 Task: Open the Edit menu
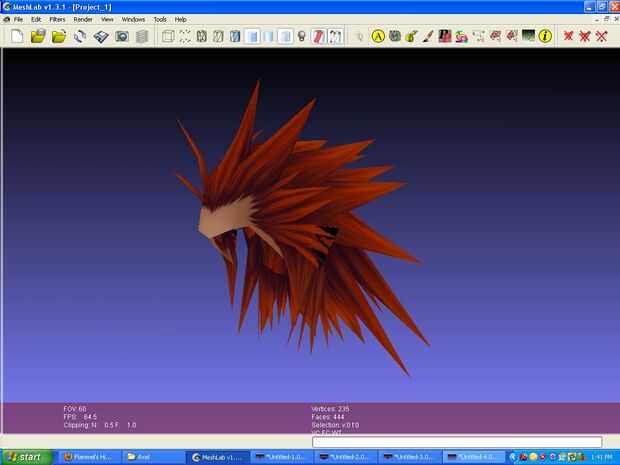[x=36, y=19]
